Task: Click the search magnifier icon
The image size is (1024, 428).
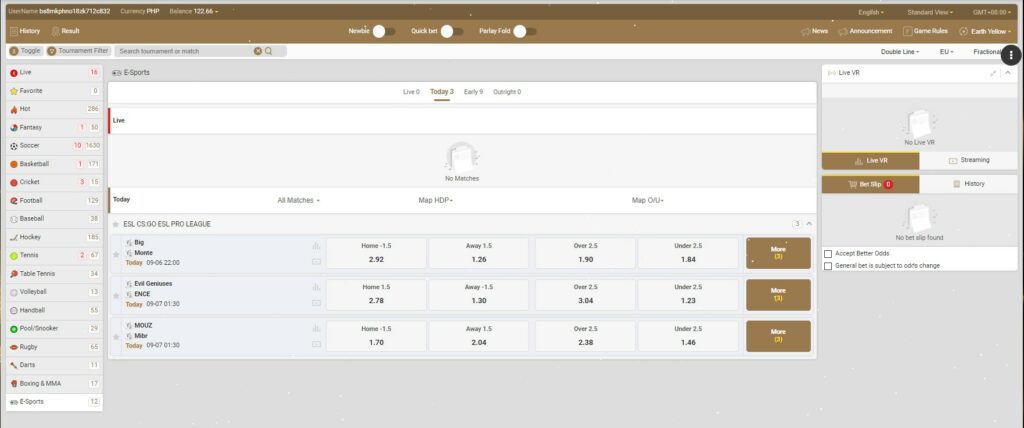Action: (x=268, y=51)
